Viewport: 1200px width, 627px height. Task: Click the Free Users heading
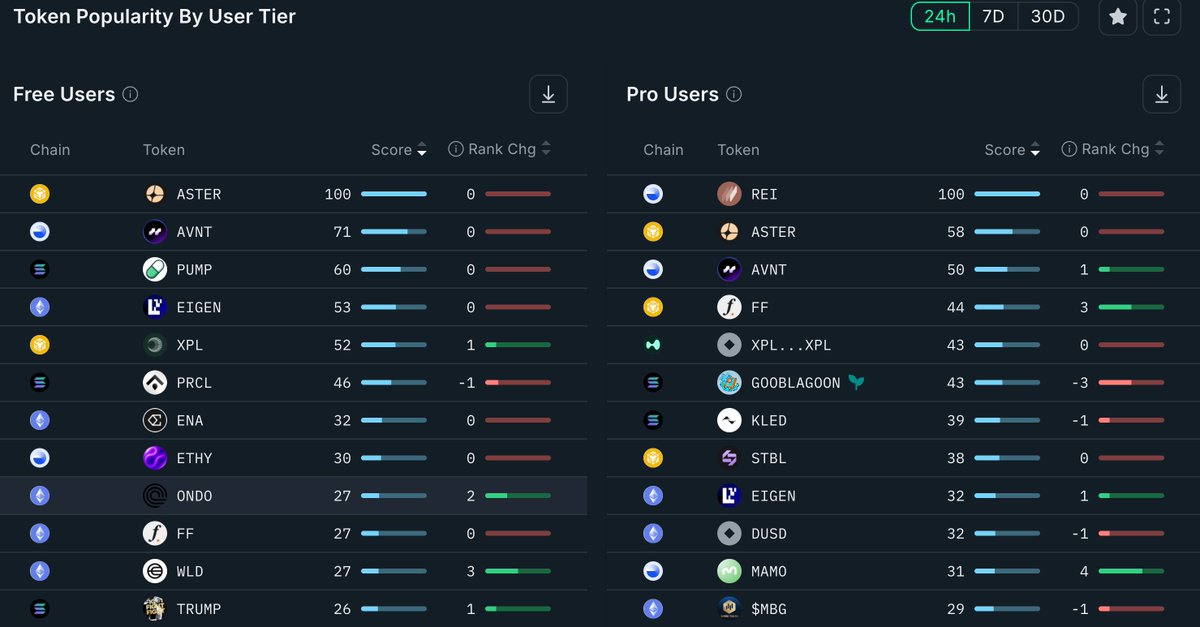[64, 94]
